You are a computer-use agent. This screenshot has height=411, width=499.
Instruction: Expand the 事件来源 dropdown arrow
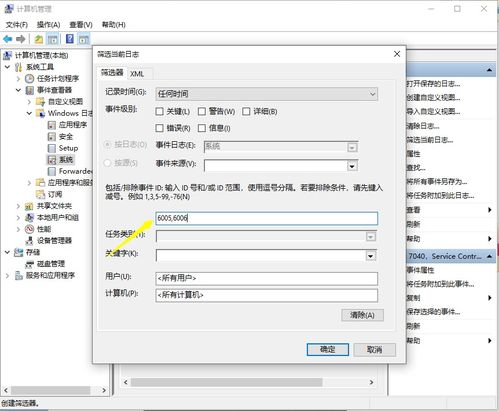click(x=352, y=166)
